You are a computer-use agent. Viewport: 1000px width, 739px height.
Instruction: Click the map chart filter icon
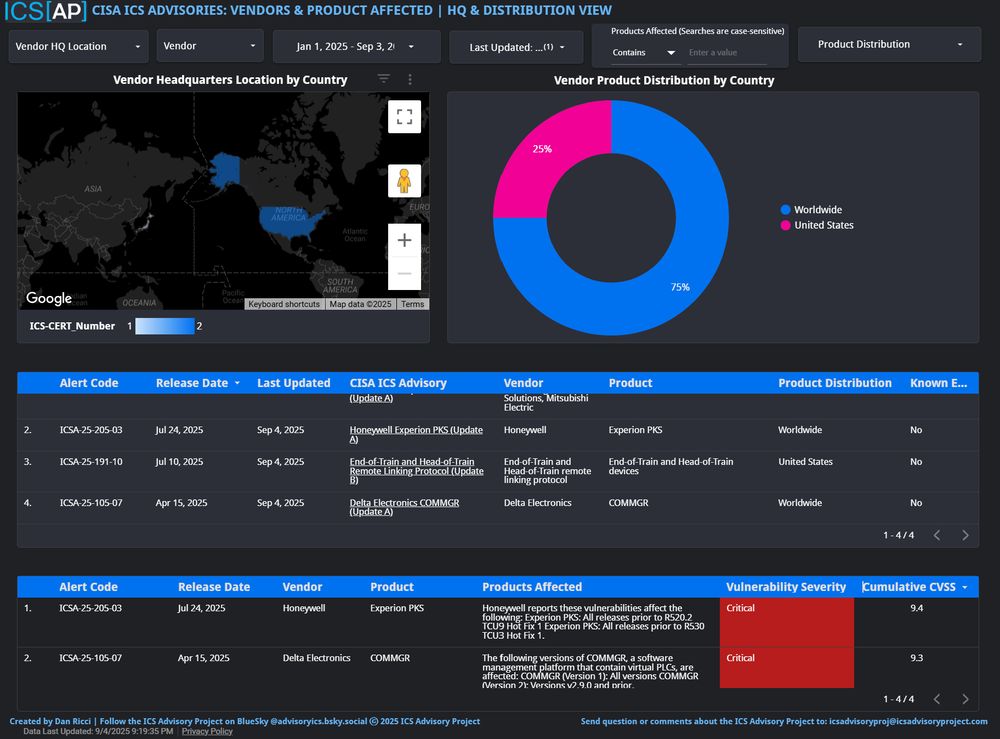[383, 78]
